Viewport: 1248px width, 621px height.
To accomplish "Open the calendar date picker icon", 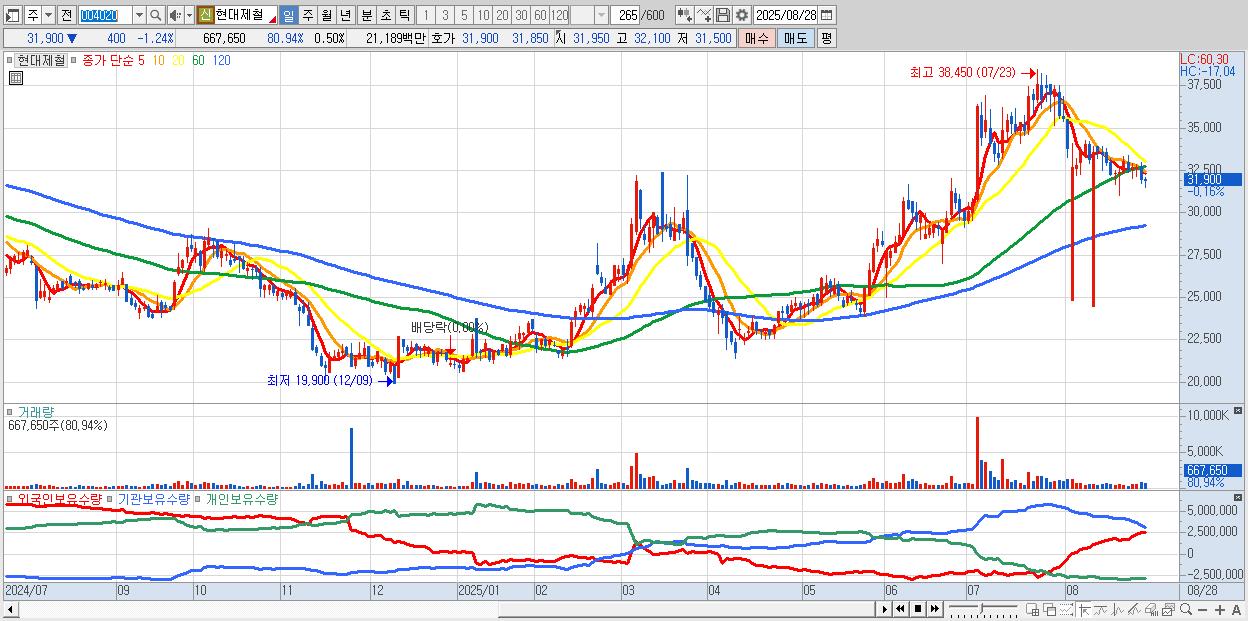I will click(826, 15).
